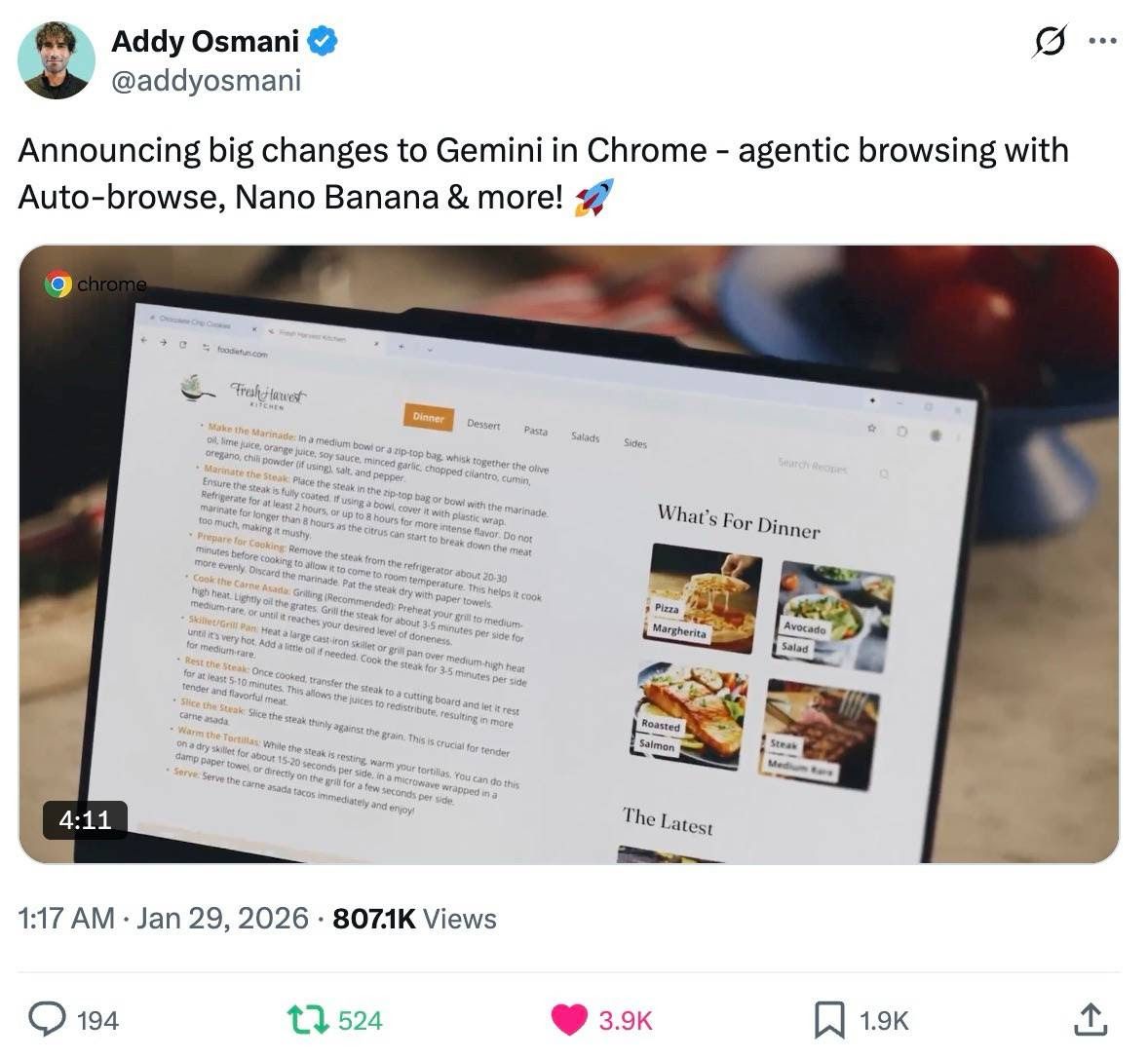Click the reply comment bubble icon
The width and height of the screenshot is (1148, 1058).
(x=47, y=1020)
